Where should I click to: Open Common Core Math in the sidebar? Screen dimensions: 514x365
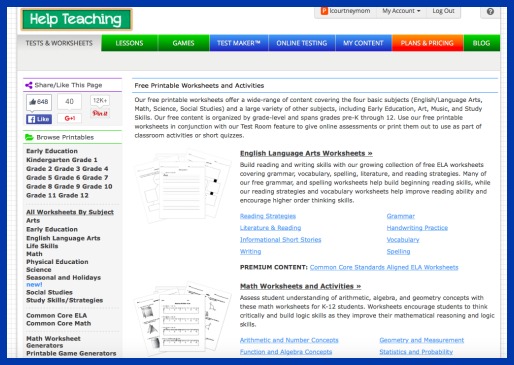59,323
